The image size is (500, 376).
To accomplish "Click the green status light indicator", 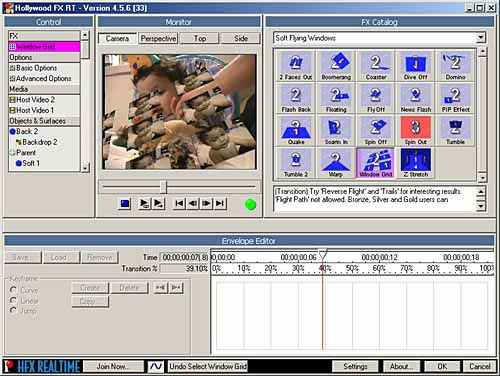I will pos(250,204).
